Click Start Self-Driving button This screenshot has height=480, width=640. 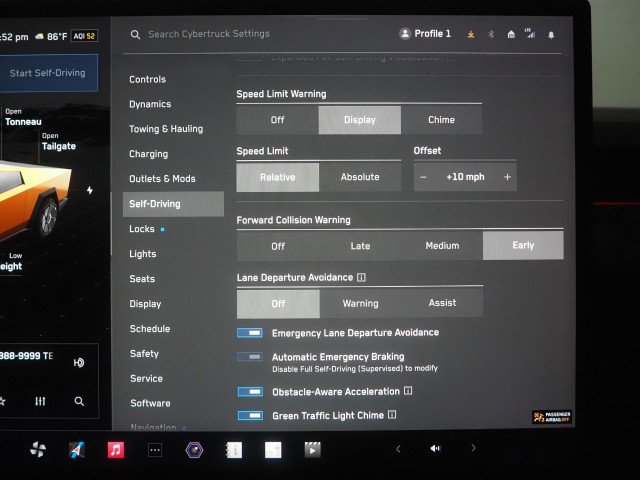[48, 73]
